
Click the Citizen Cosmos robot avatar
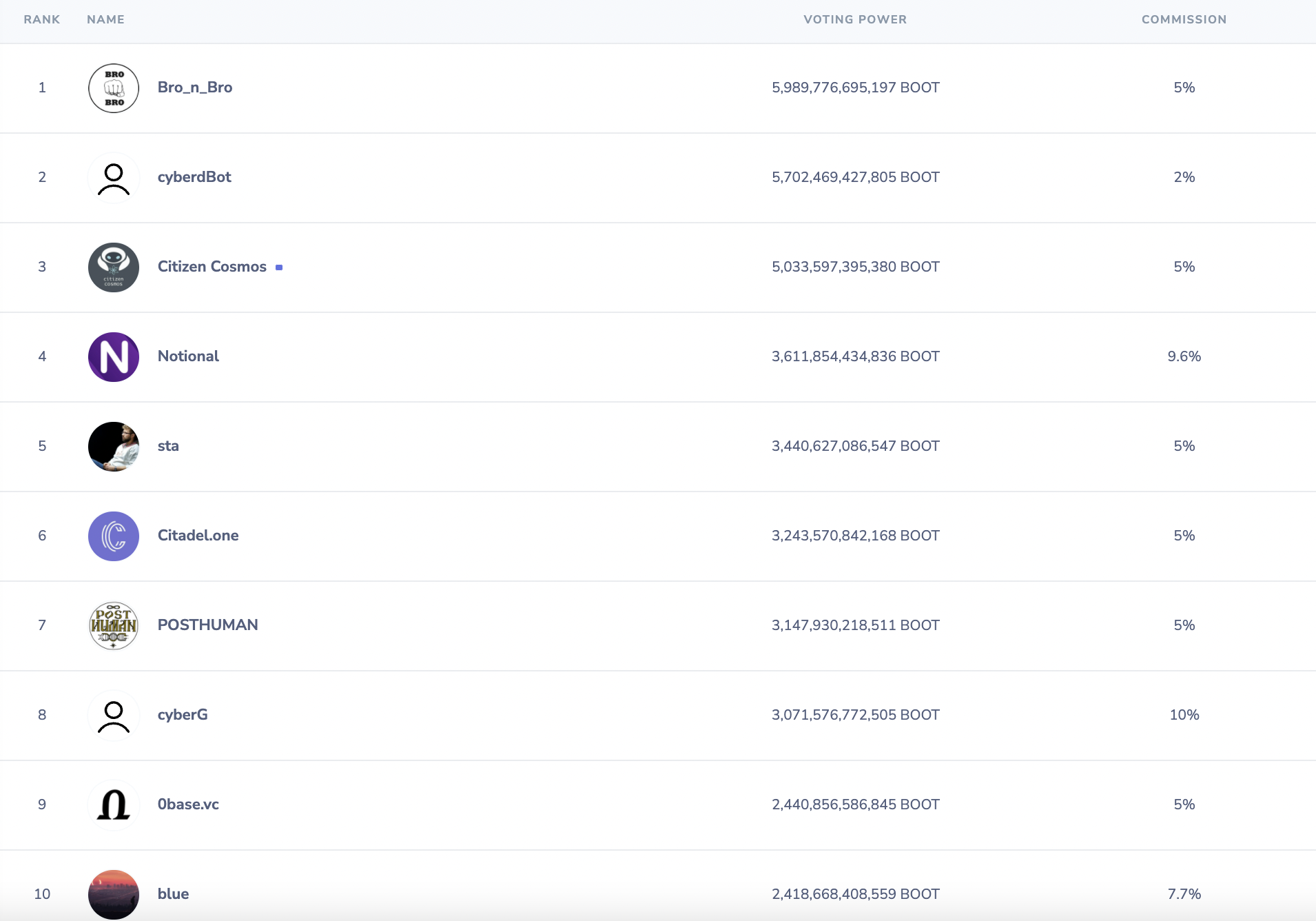(x=114, y=267)
